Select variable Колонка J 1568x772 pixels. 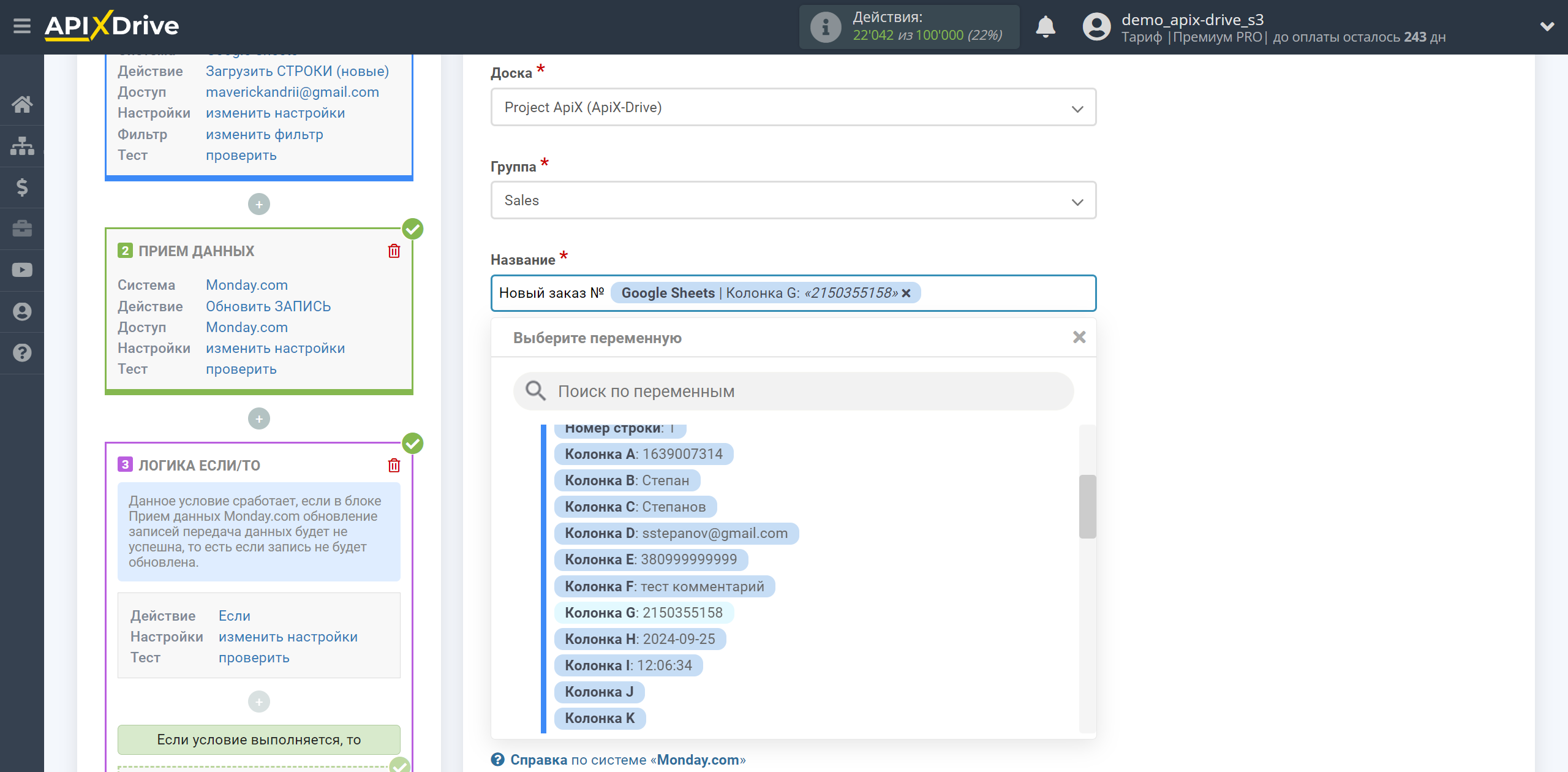click(598, 692)
